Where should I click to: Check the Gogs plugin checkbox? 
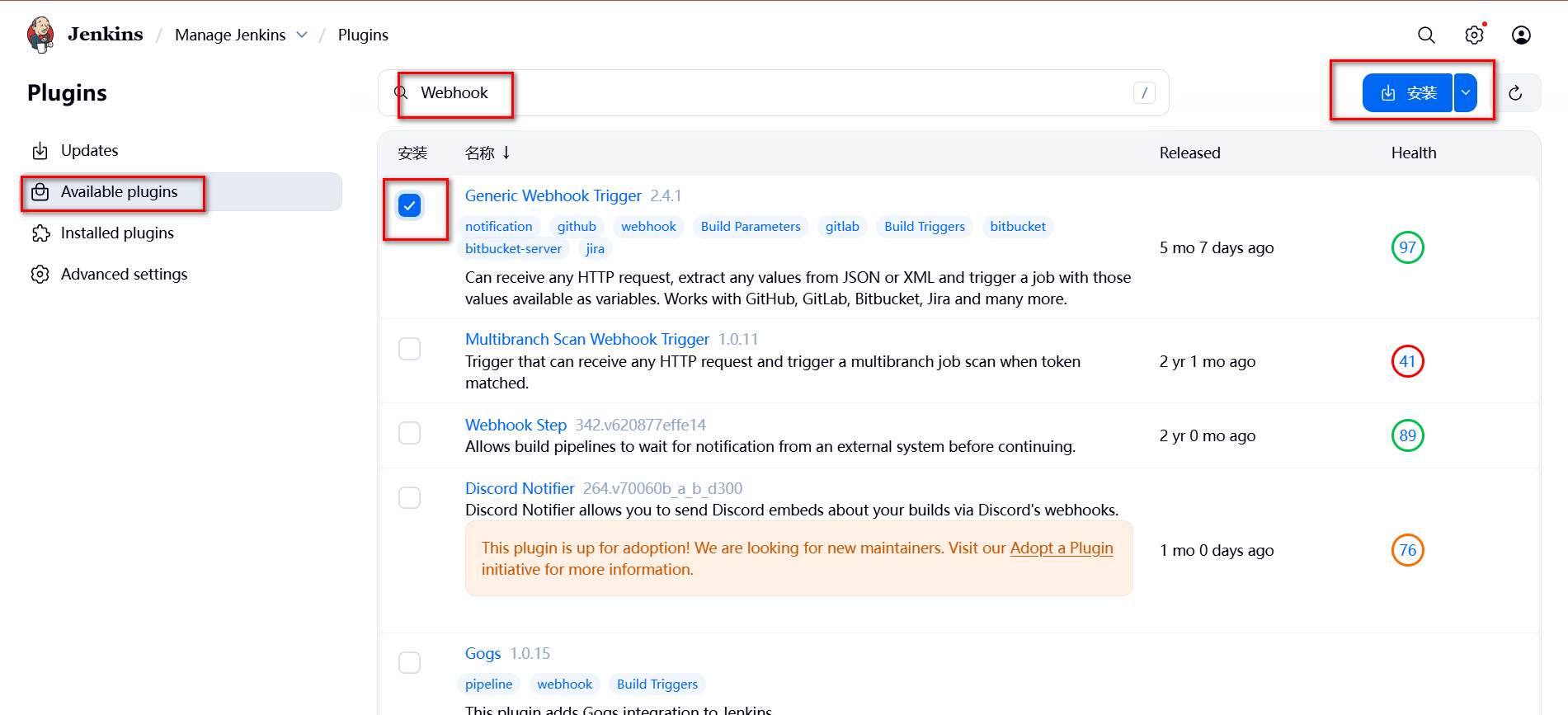click(x=410, y=662)
